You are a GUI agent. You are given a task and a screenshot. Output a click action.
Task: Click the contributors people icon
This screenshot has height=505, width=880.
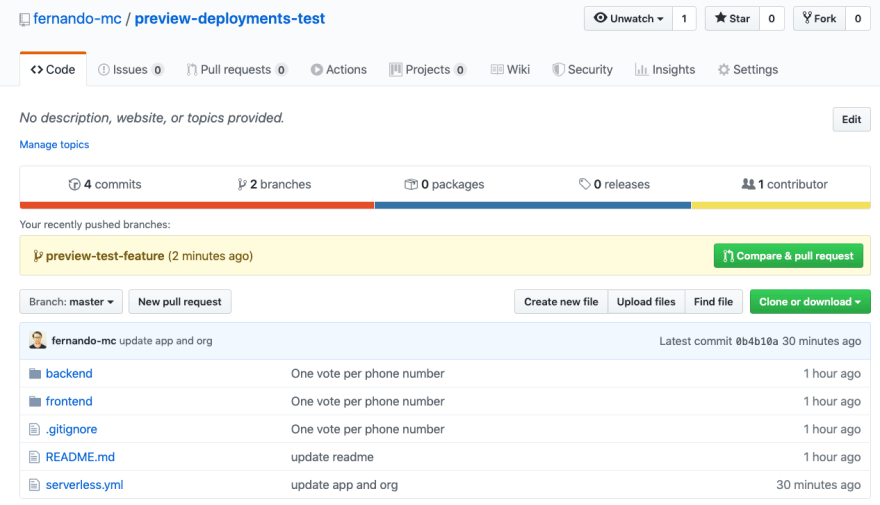pos(748,184)
